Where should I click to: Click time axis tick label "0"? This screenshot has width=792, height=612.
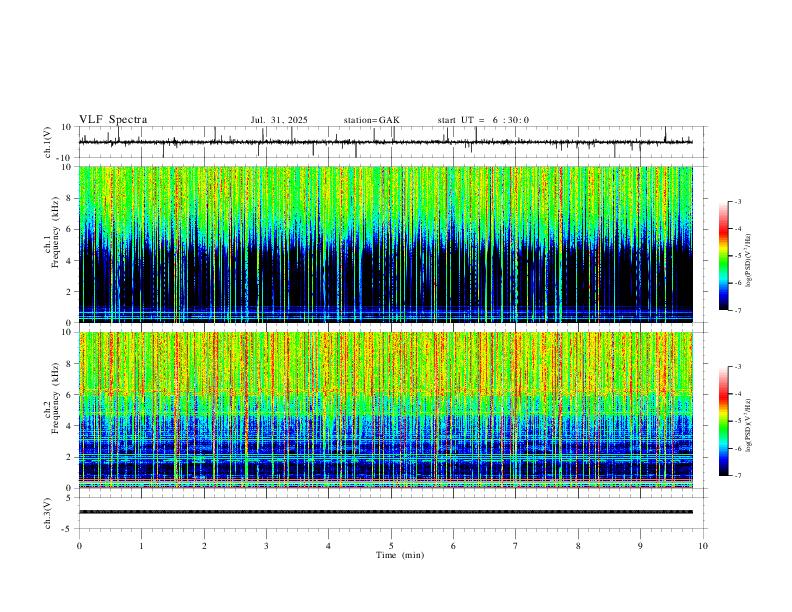tap(79, 546)
